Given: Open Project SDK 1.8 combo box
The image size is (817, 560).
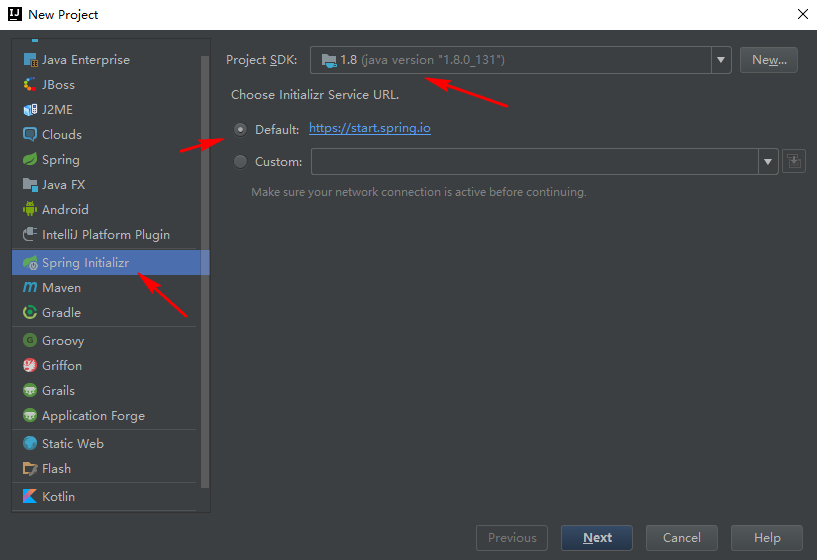Looking at the screenshot, I should click(x=521, y=60).
